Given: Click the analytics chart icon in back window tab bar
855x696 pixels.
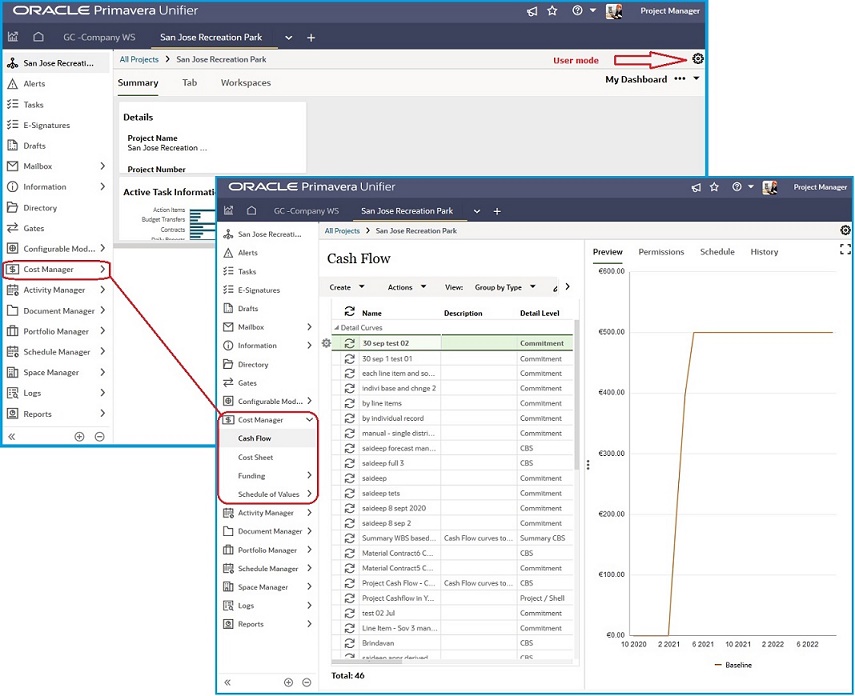Looking at the screenshot, I should [x=13, y=37].
